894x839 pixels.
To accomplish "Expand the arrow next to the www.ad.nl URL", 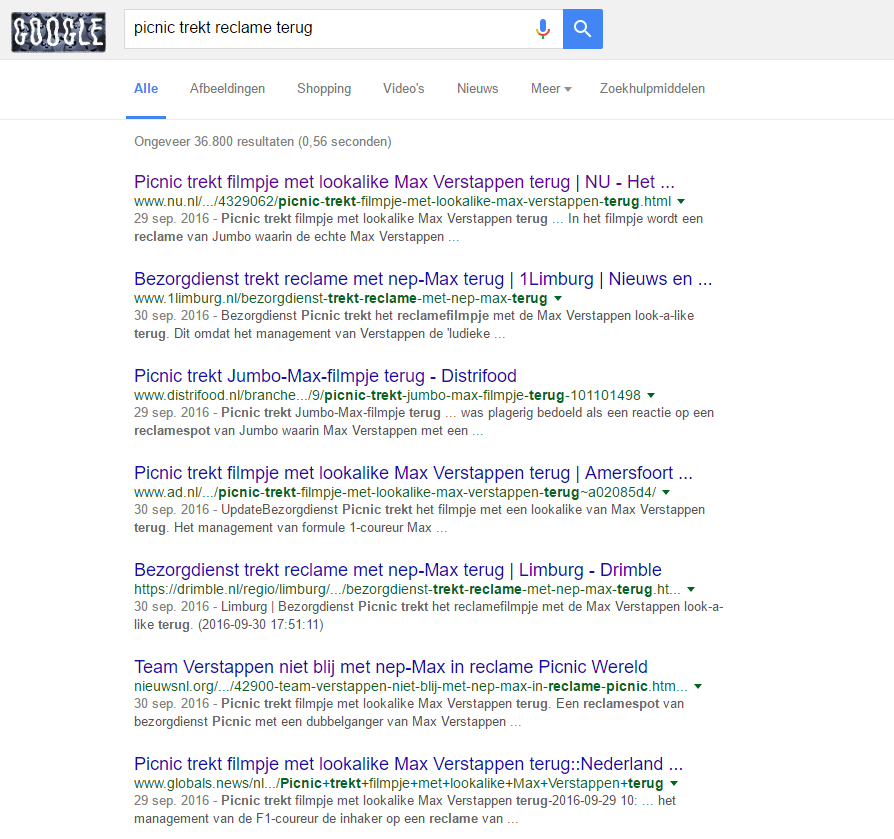I will coord(667,492).
